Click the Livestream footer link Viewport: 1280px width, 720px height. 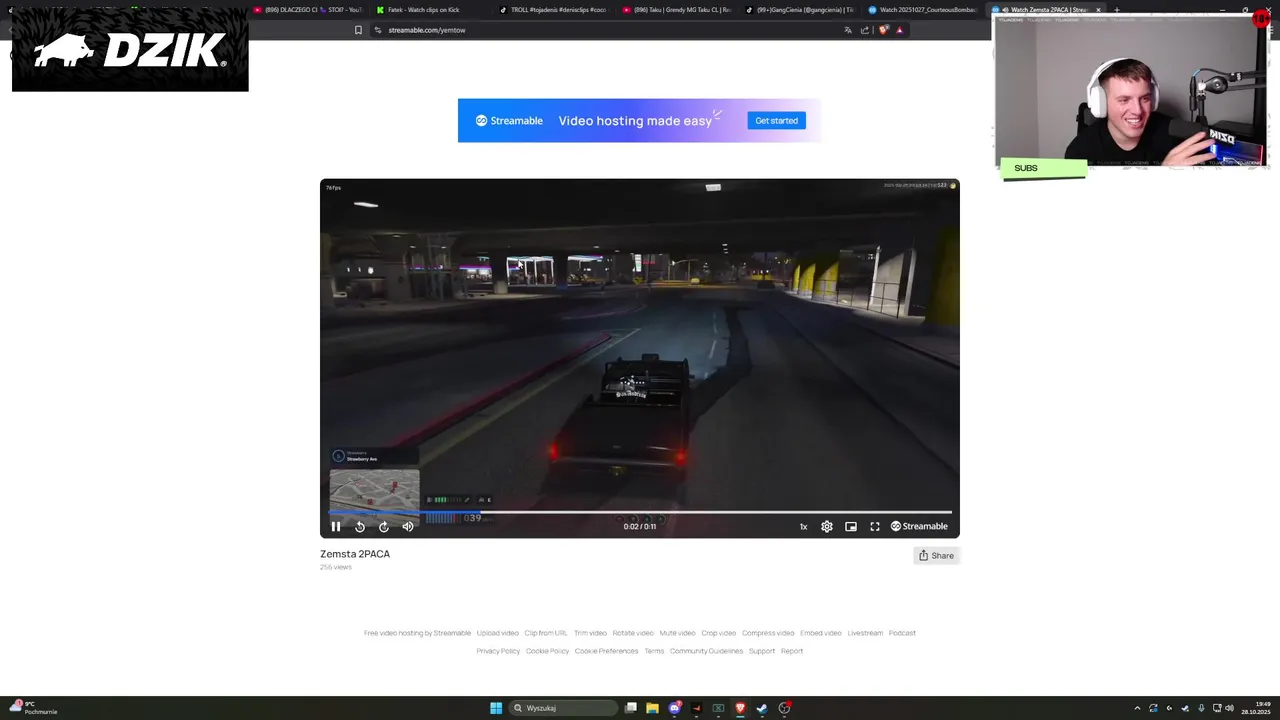(x=865, y=633)
